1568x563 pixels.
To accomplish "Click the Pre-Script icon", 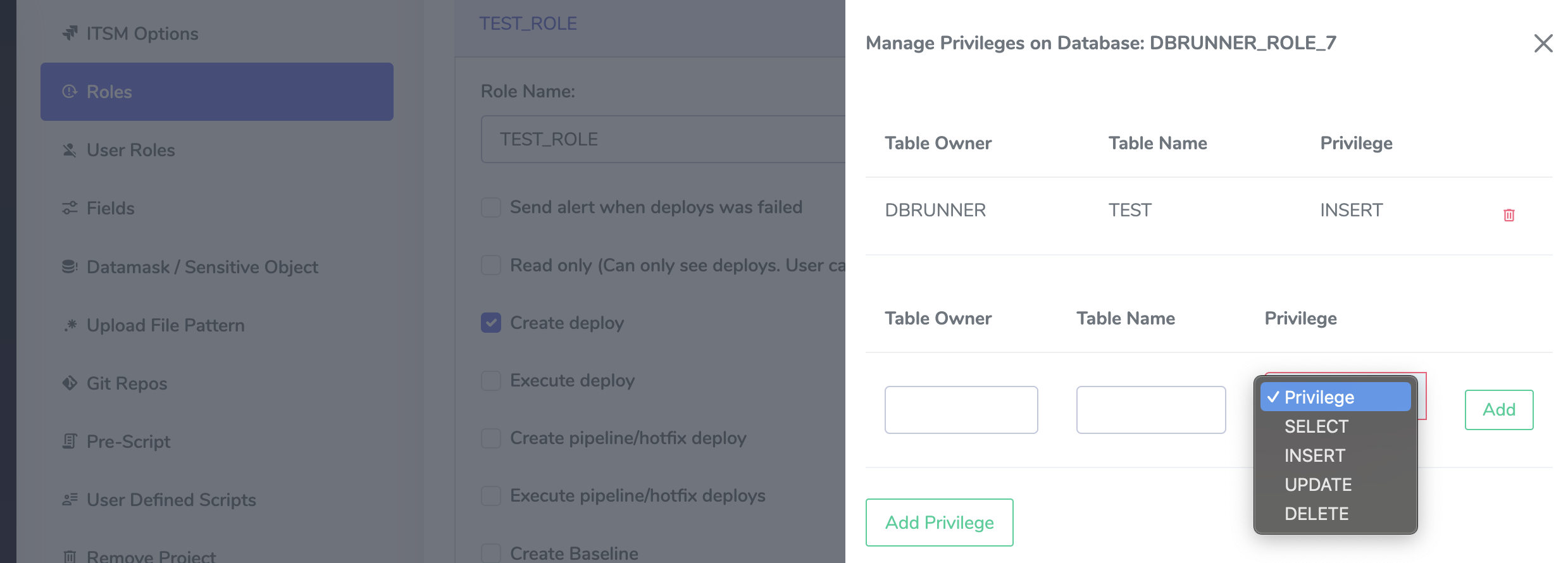I will 70,442.
